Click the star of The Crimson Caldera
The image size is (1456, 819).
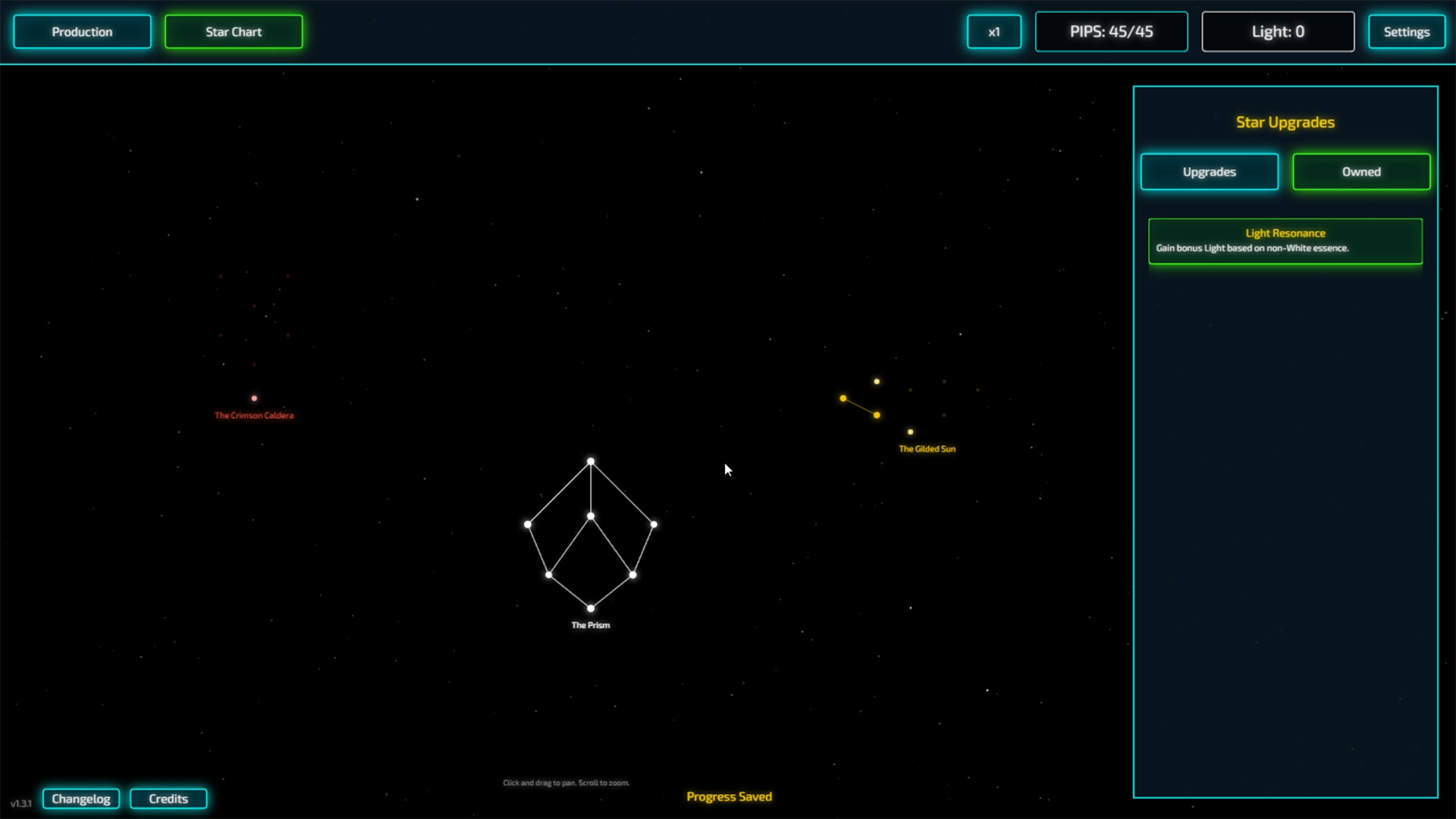[x=254, y=397]
